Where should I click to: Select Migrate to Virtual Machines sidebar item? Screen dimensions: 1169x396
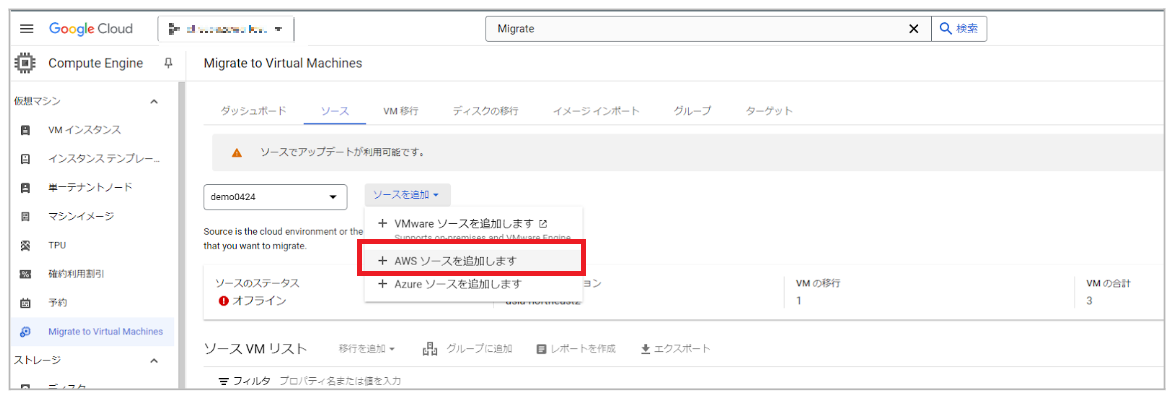(x=93, y=332)
